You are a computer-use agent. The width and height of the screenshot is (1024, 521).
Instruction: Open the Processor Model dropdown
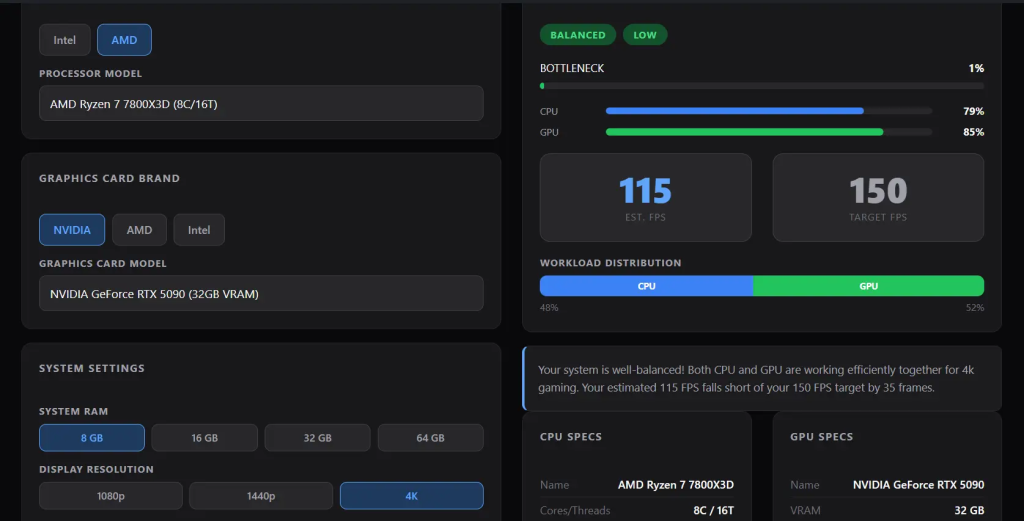(261, 103)
